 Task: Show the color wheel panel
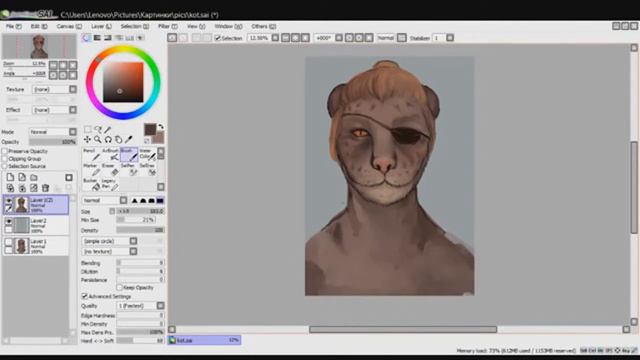[87, 38]
